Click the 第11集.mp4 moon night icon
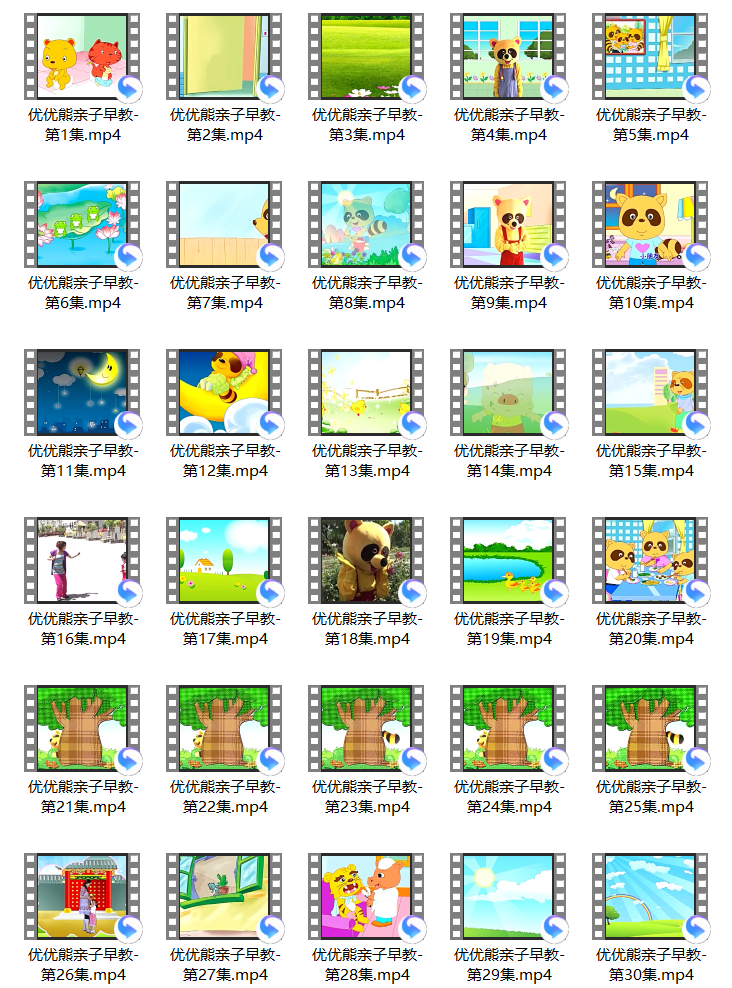This screenshot has width=732, height=988. tap(82, 393)
